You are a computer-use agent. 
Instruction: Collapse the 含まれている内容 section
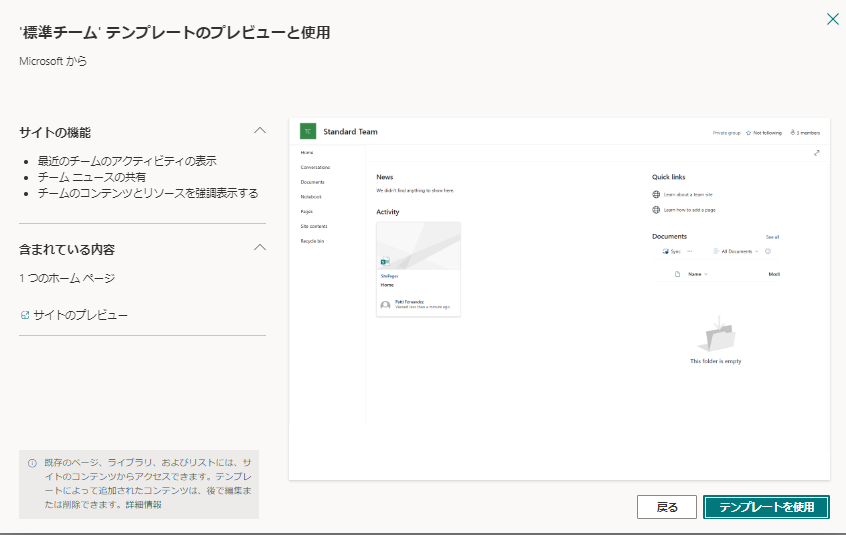pyautogui.click(x=260, y=247)
